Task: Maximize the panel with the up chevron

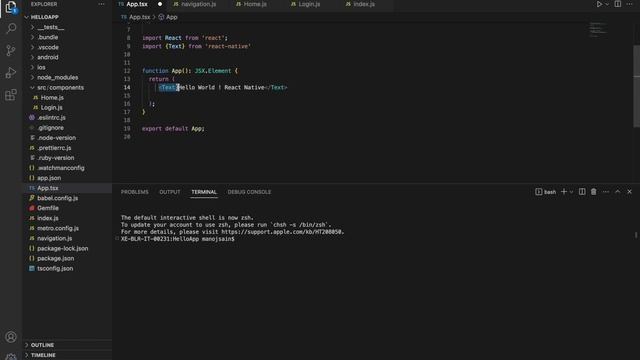Action: [x=618, y=191]
